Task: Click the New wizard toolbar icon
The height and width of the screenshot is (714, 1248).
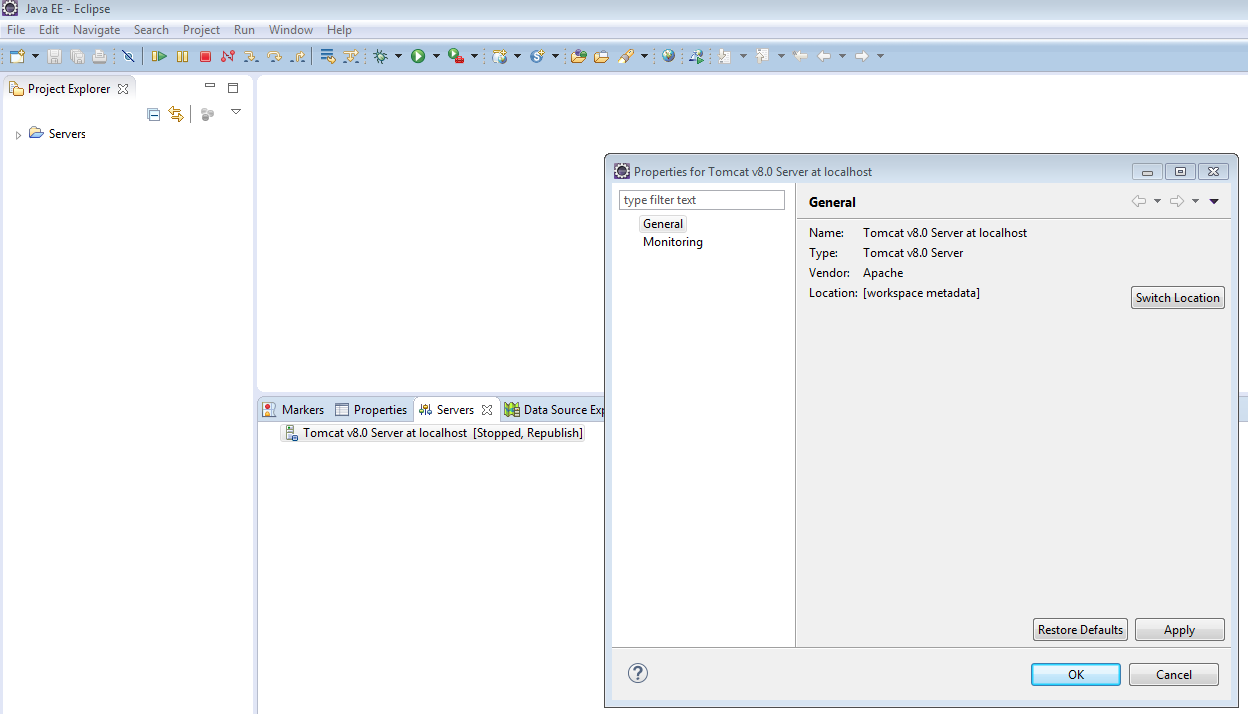Action: click(x=16, y=56)
